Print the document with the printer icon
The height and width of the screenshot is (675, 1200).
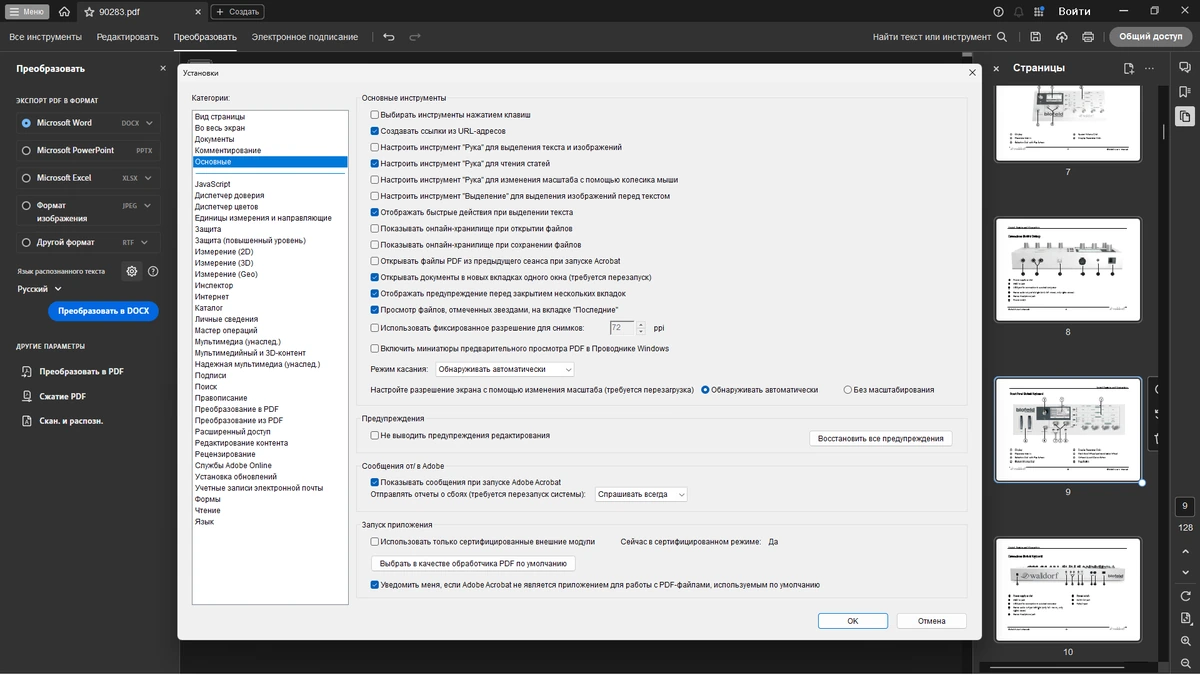click(x=1088, y=37)
